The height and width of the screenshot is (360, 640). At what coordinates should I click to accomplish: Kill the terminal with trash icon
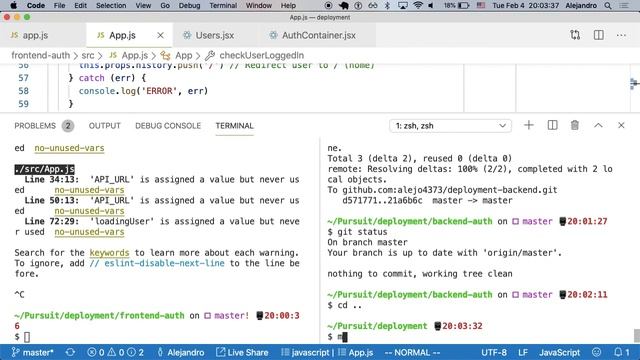coord(575,125)
